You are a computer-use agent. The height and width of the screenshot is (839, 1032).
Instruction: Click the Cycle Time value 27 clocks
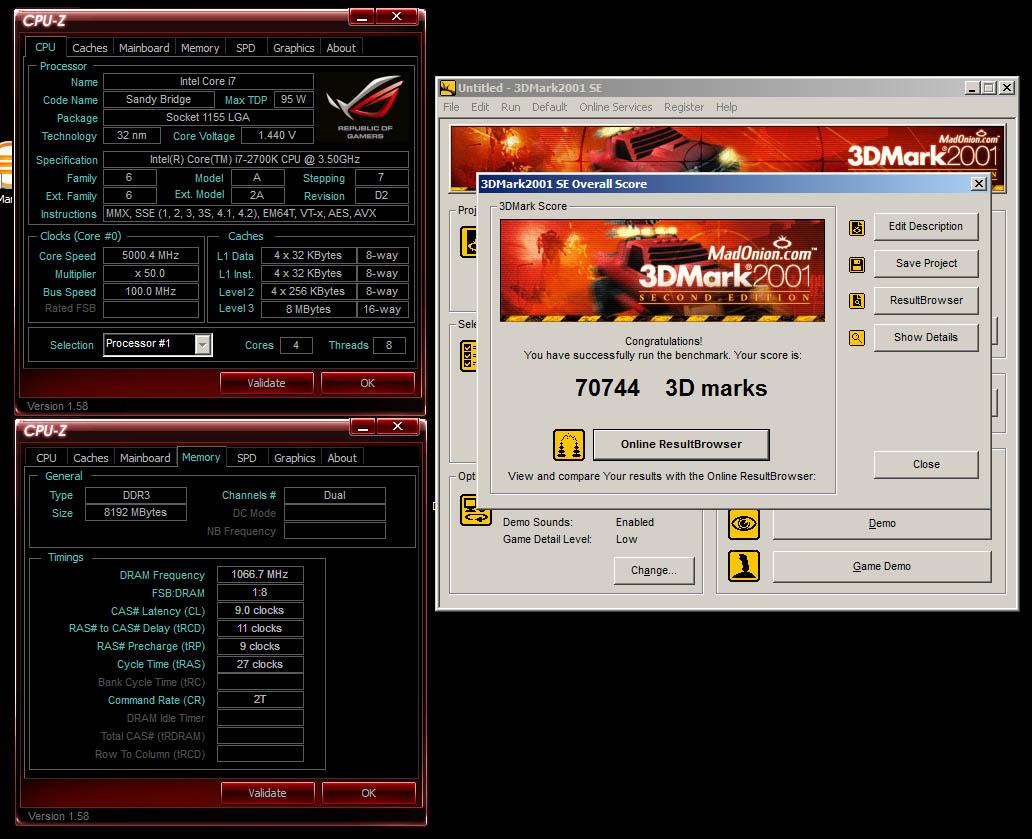[260, 665]
